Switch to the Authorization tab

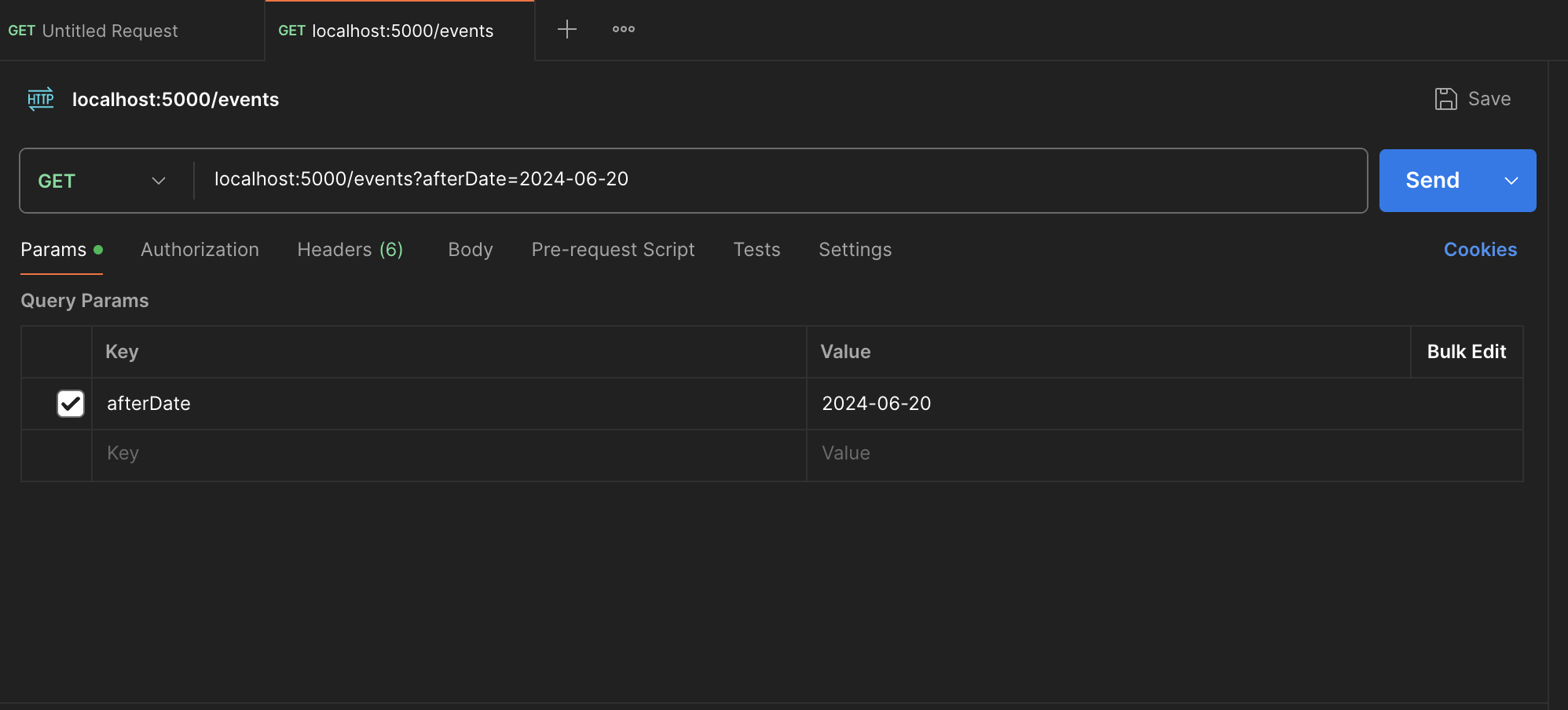tap(200, 250)
